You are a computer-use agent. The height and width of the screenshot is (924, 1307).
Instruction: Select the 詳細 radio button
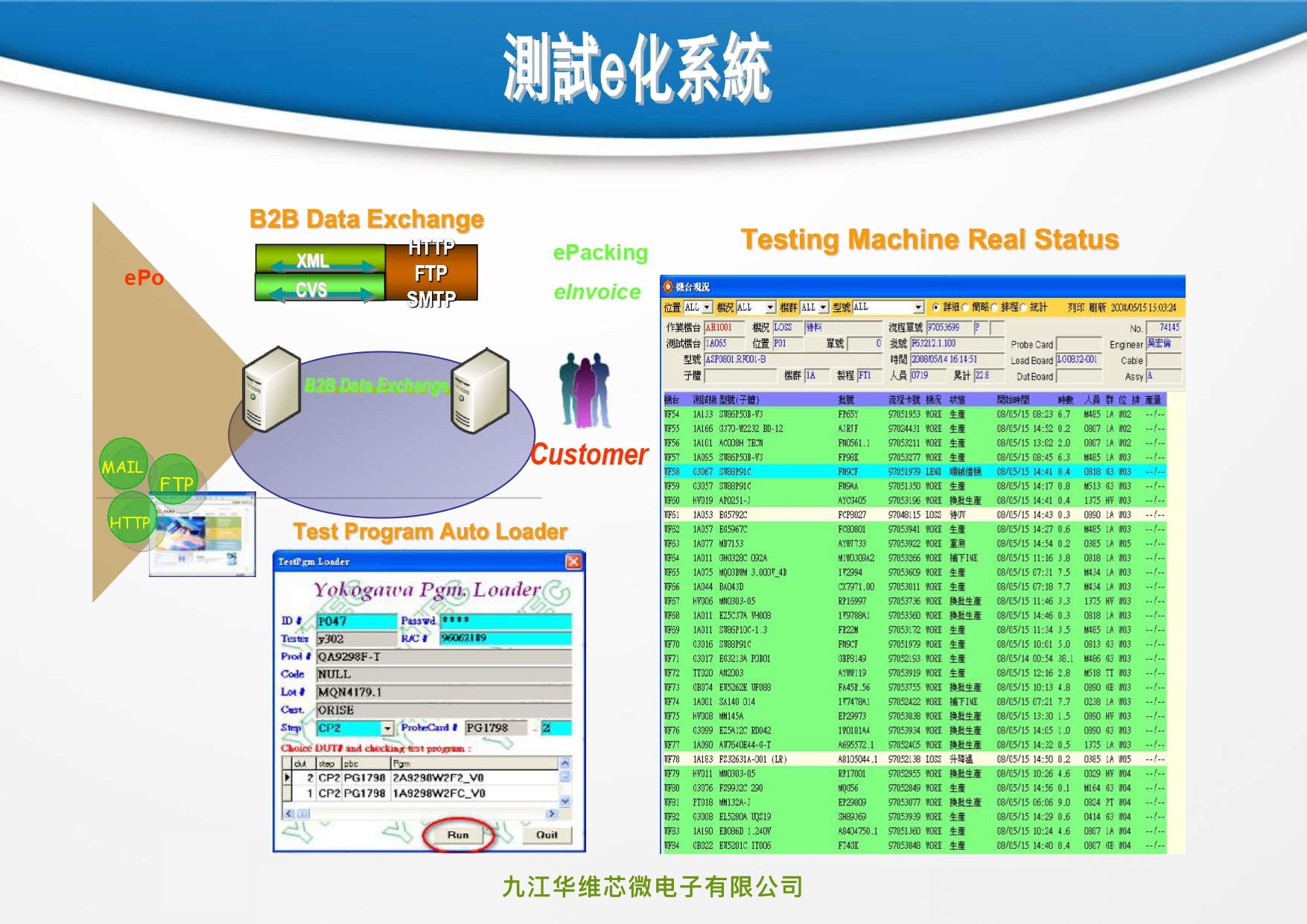(x=936, y=308)
